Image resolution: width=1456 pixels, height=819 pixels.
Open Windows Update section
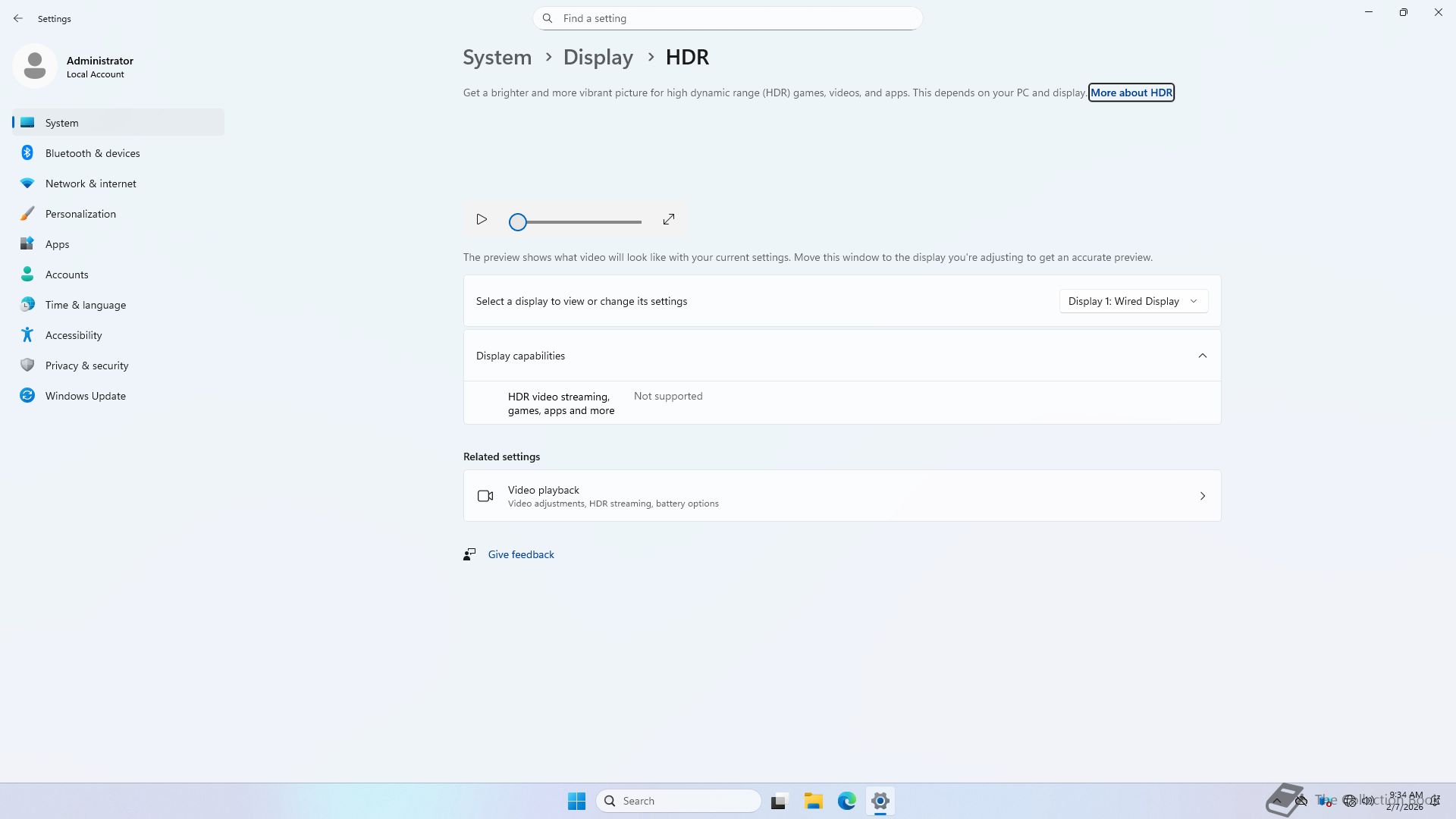(85, 396)
